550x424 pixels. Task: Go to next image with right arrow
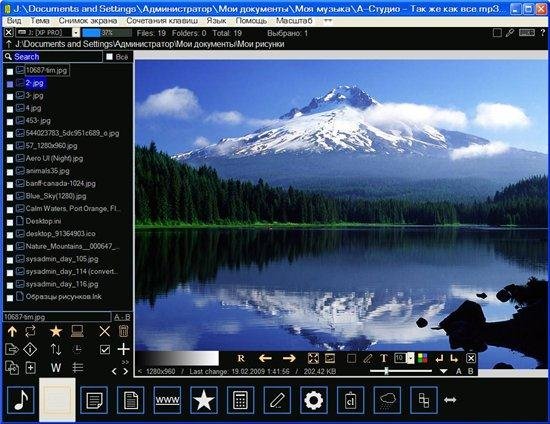pyautogui.click(x=289, y=358)
